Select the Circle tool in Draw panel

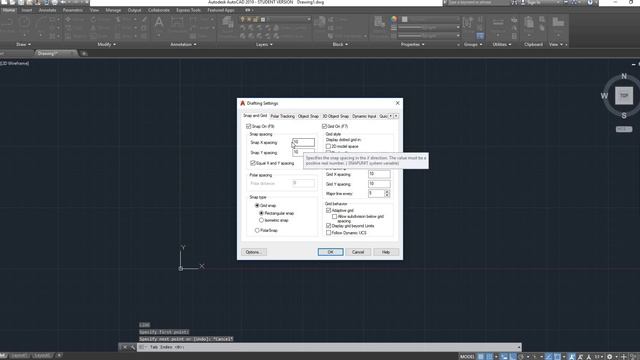pos(24,22)
